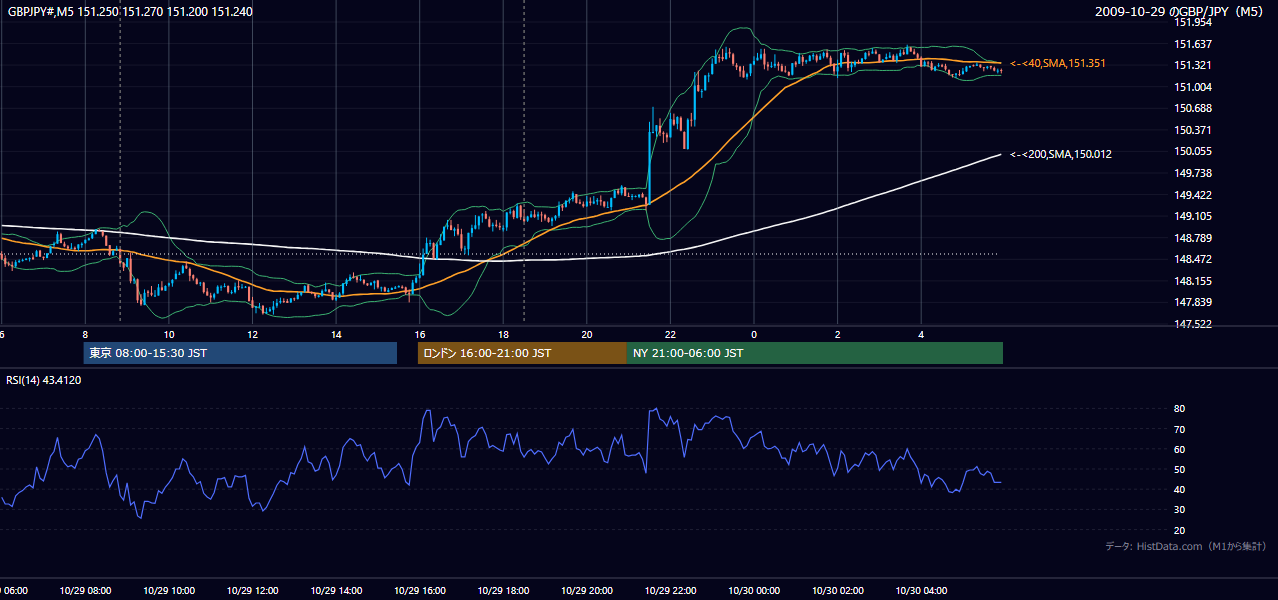Image resolution: width=1278 pixels, height=600 pixels.
Task: Click hour tick 20 under the price chart
Action: pyautogui.click(x=587, y=334)
